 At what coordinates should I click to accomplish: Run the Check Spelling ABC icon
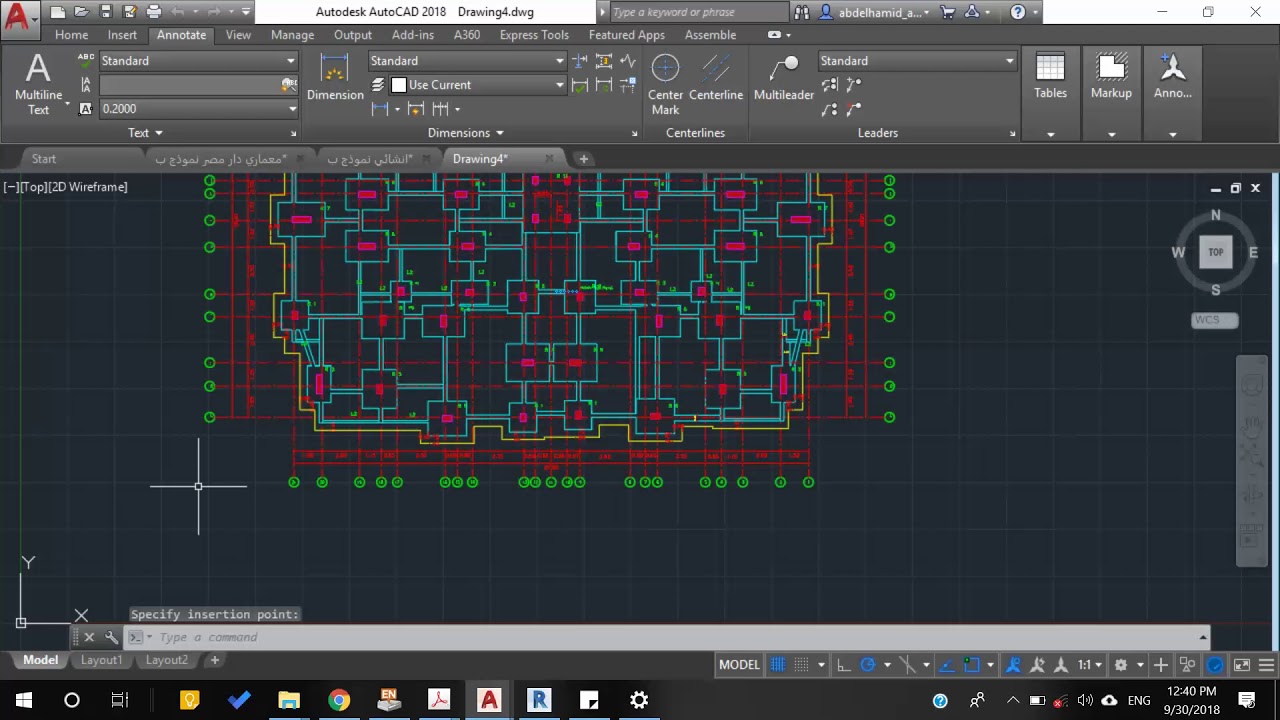coord(86,60)
